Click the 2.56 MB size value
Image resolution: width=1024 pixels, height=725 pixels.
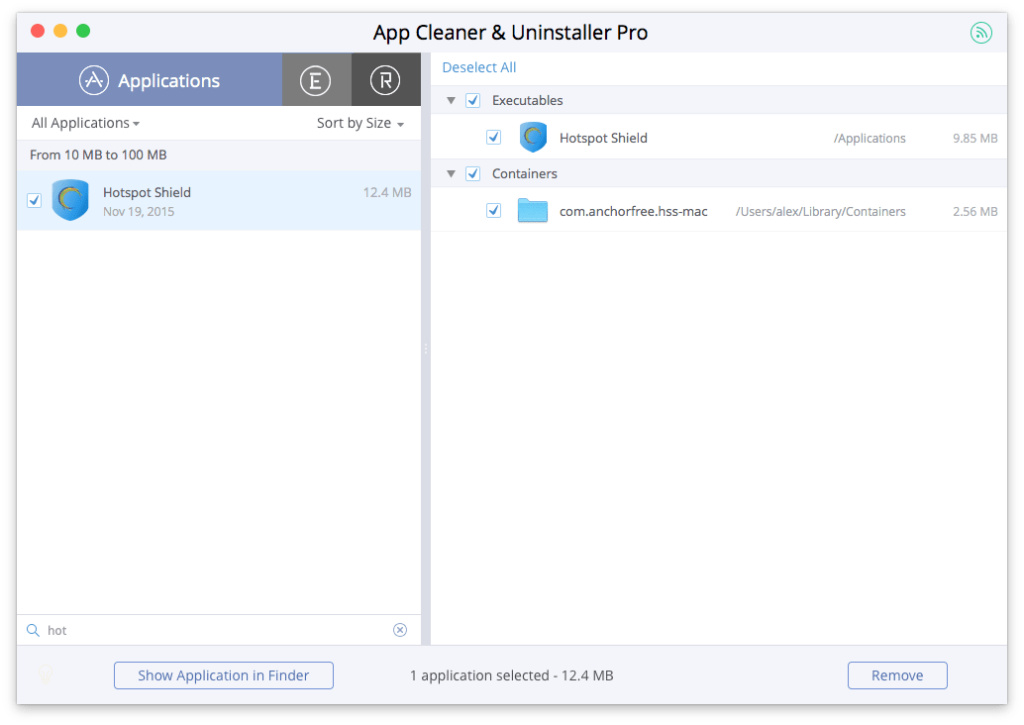pyautogui.click(x=975, y=212)
